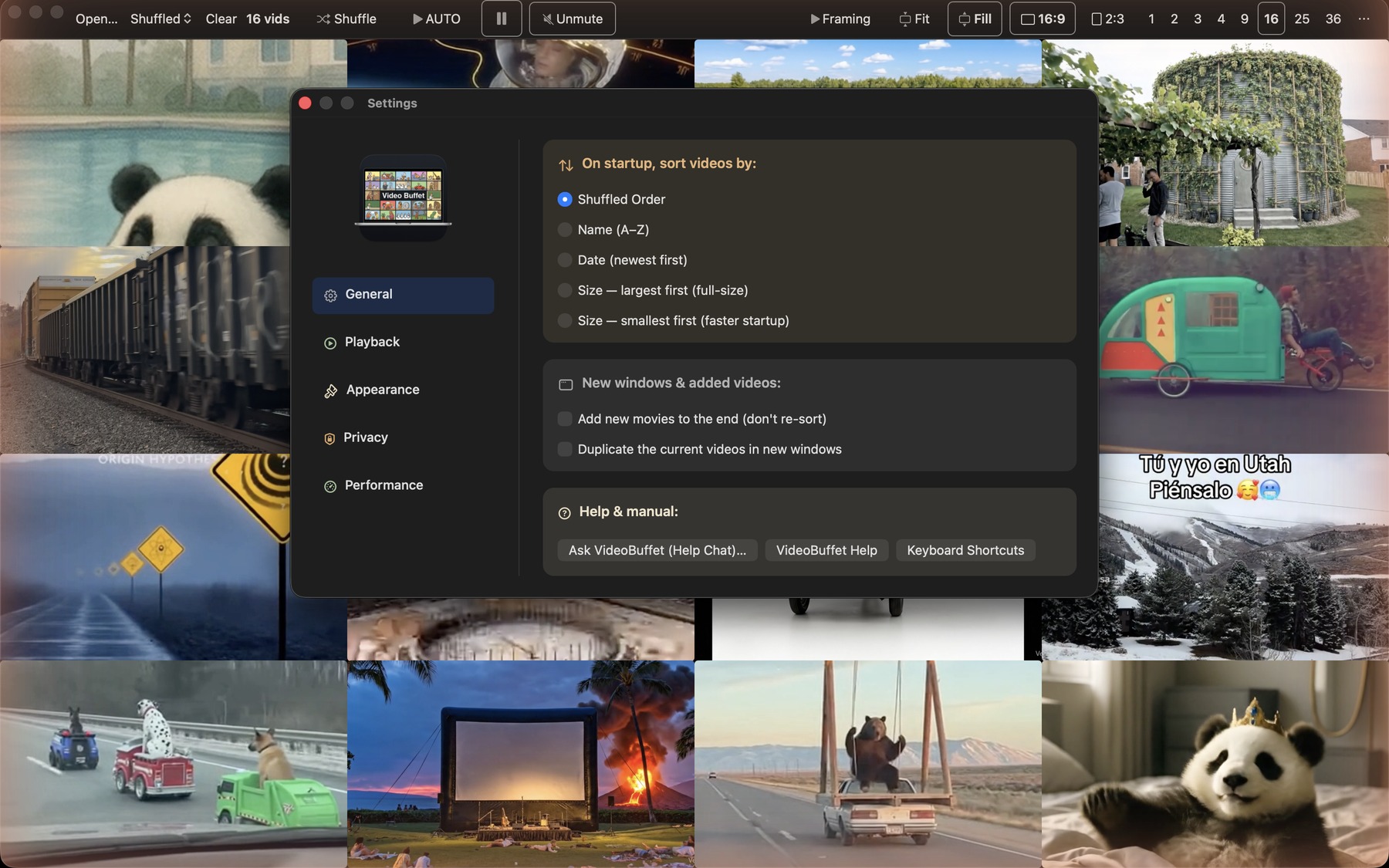1389x868 pixels.
Task: Set grid to 4 videos
Action: [x=1221, y=19]
